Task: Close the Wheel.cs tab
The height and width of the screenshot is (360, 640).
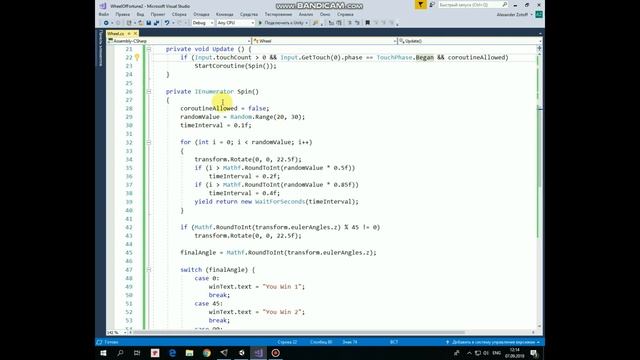Action: click(135, 33)
